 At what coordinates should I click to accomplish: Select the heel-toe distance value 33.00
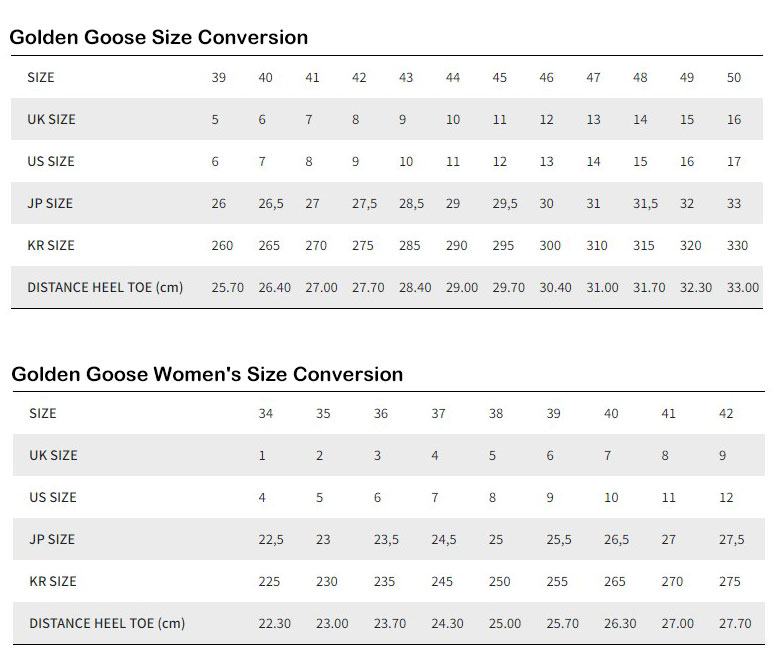742,287
